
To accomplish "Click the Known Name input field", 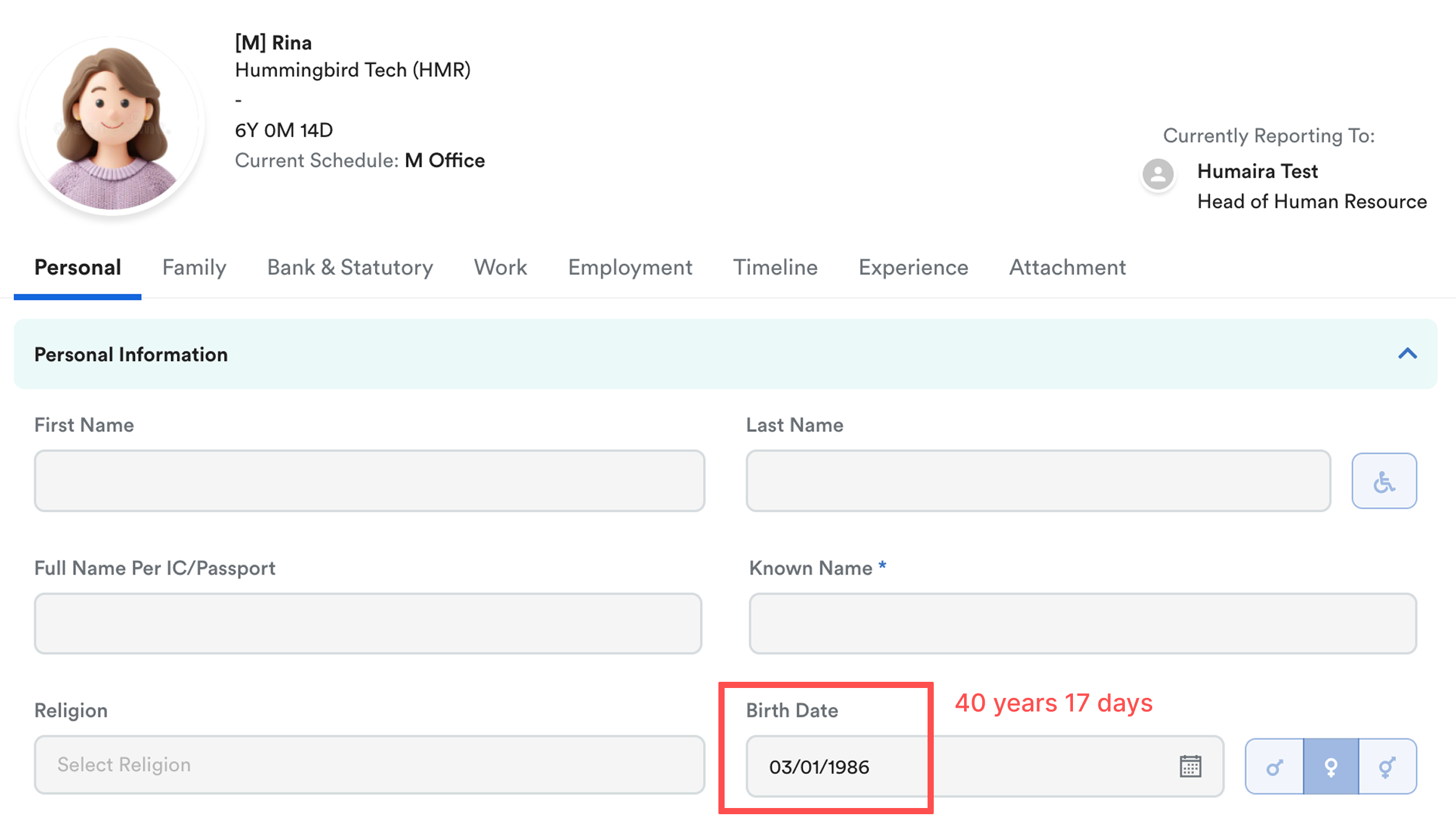I will (1082, 624).
